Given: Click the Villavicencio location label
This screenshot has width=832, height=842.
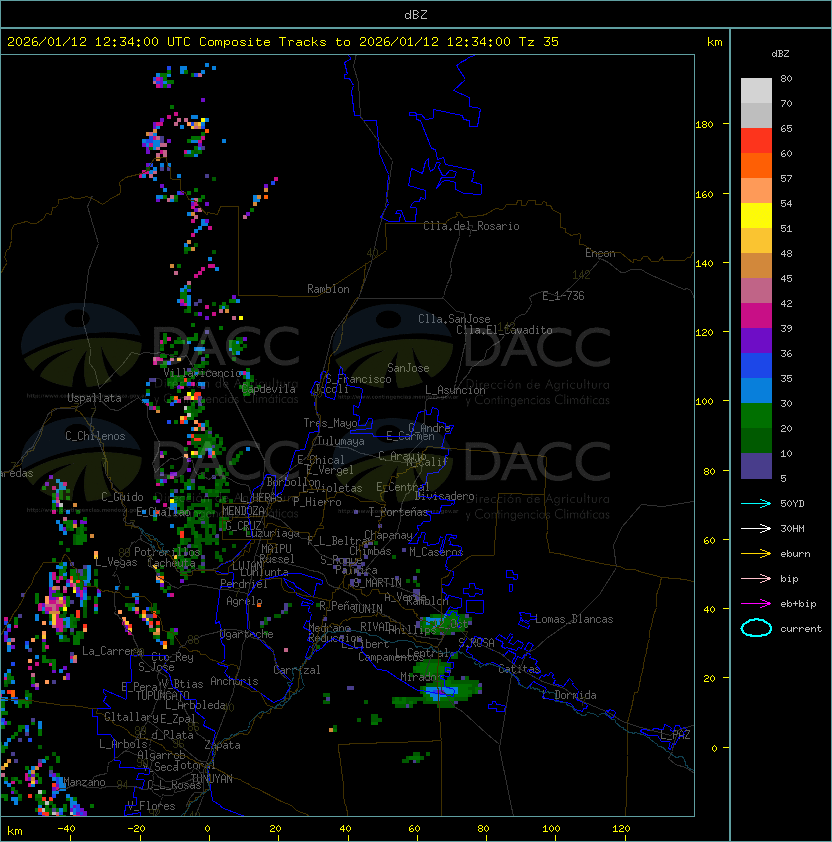Looking at the screenshot, I should click(x=202, y=373).
